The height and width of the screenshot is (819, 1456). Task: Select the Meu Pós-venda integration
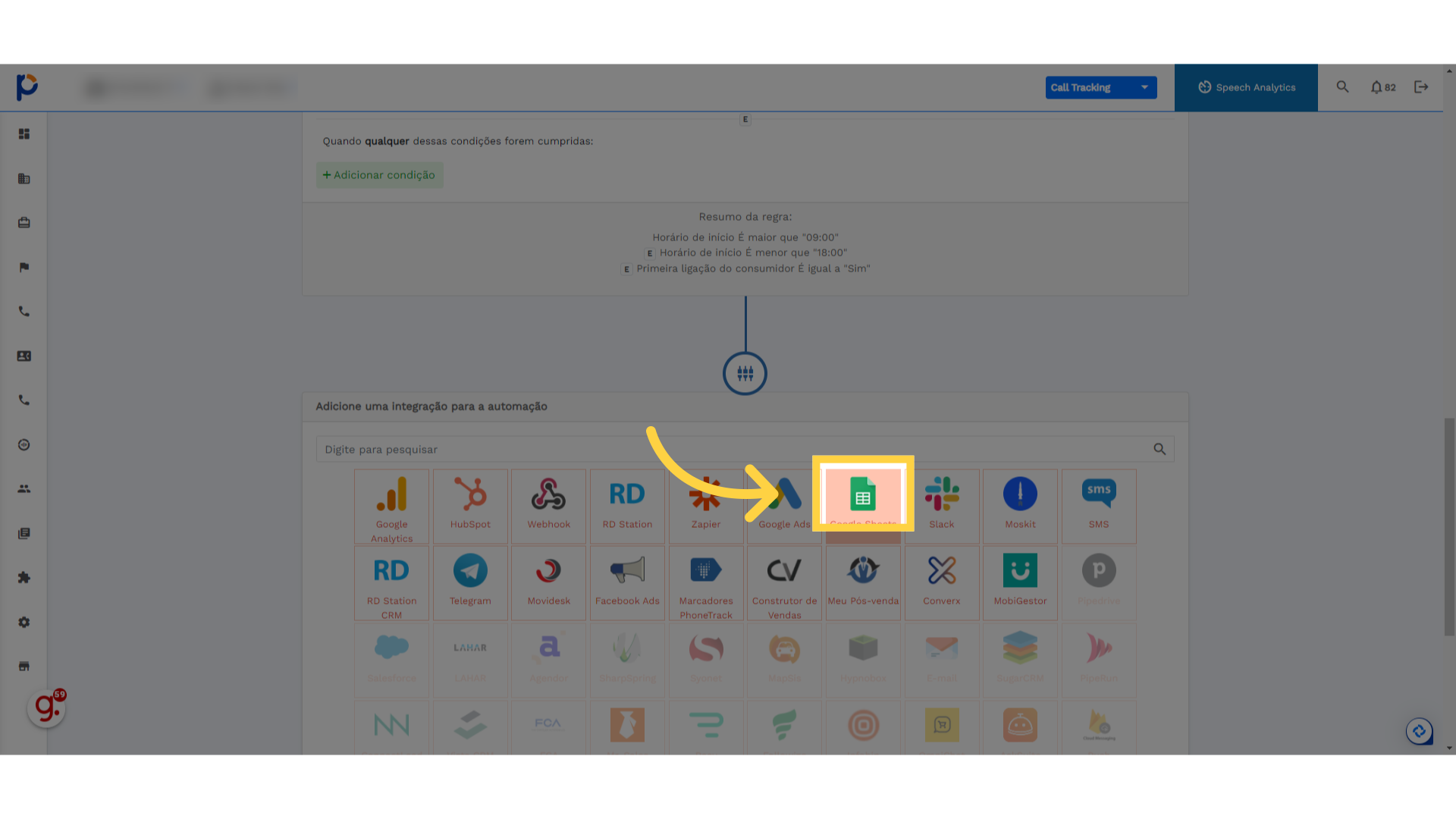[x=863, y=583]
